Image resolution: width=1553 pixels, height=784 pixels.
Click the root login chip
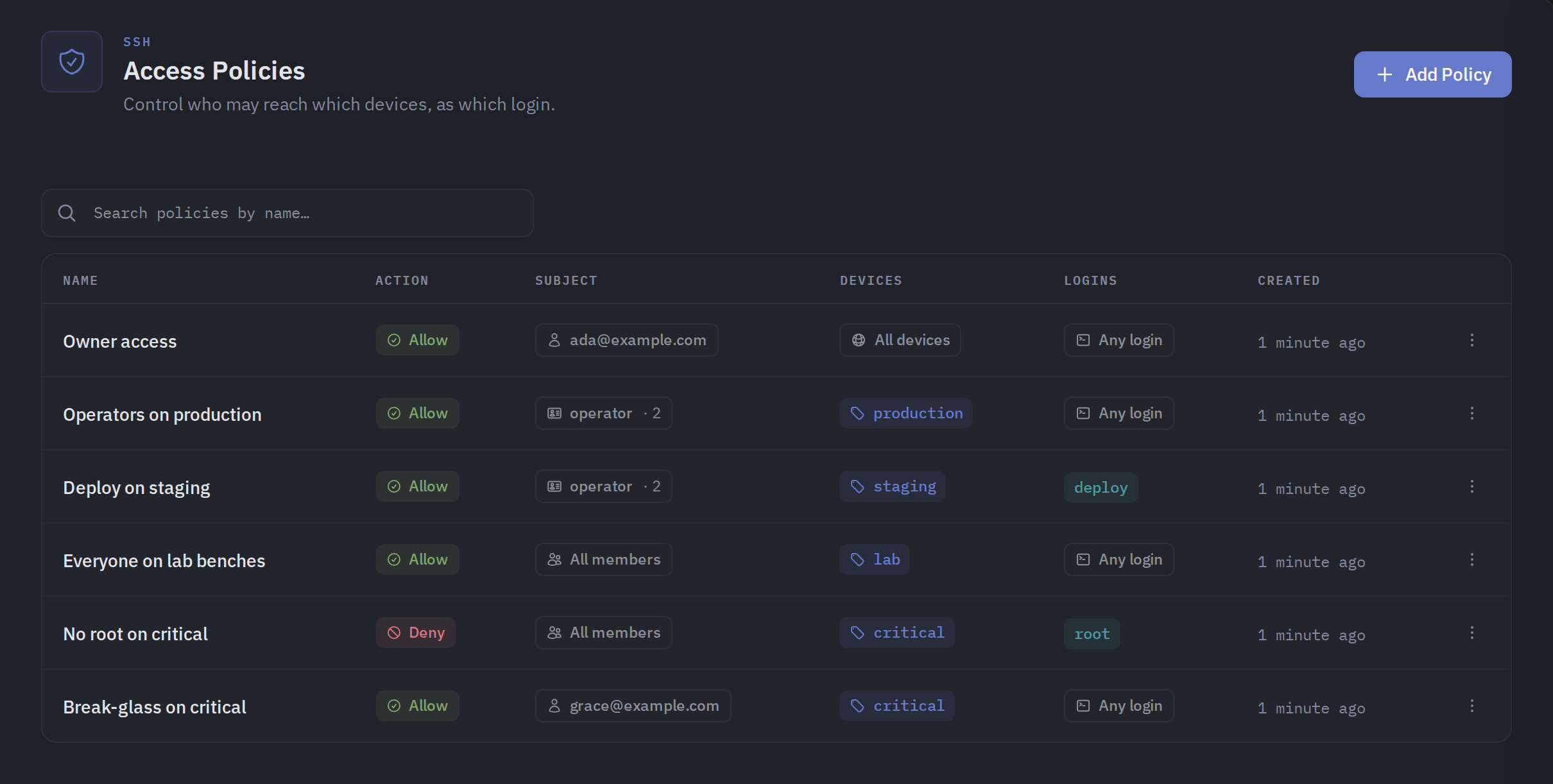tap(1092, 634)
